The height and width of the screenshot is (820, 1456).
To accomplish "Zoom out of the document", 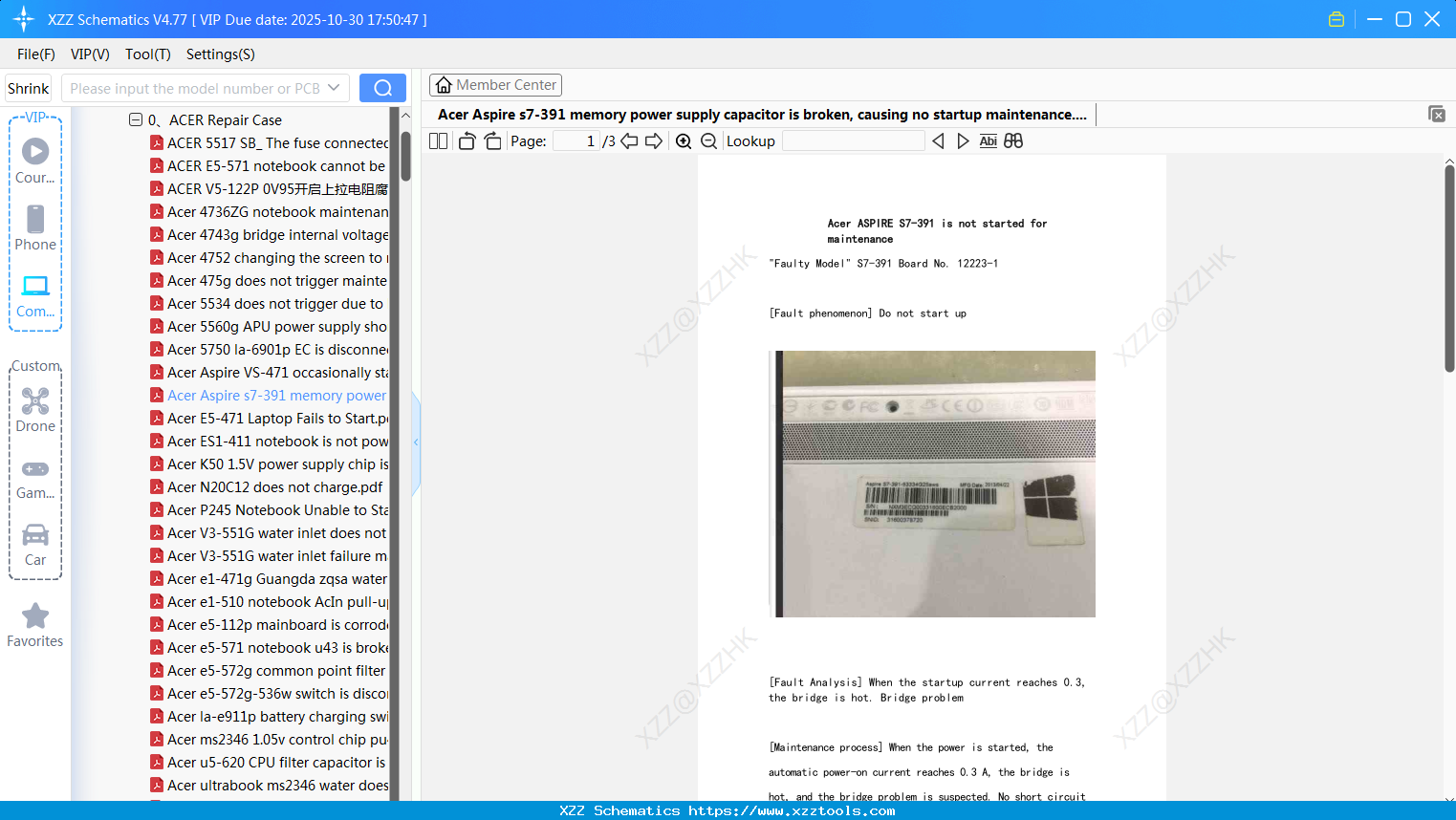I will click(x=708, y=141).
